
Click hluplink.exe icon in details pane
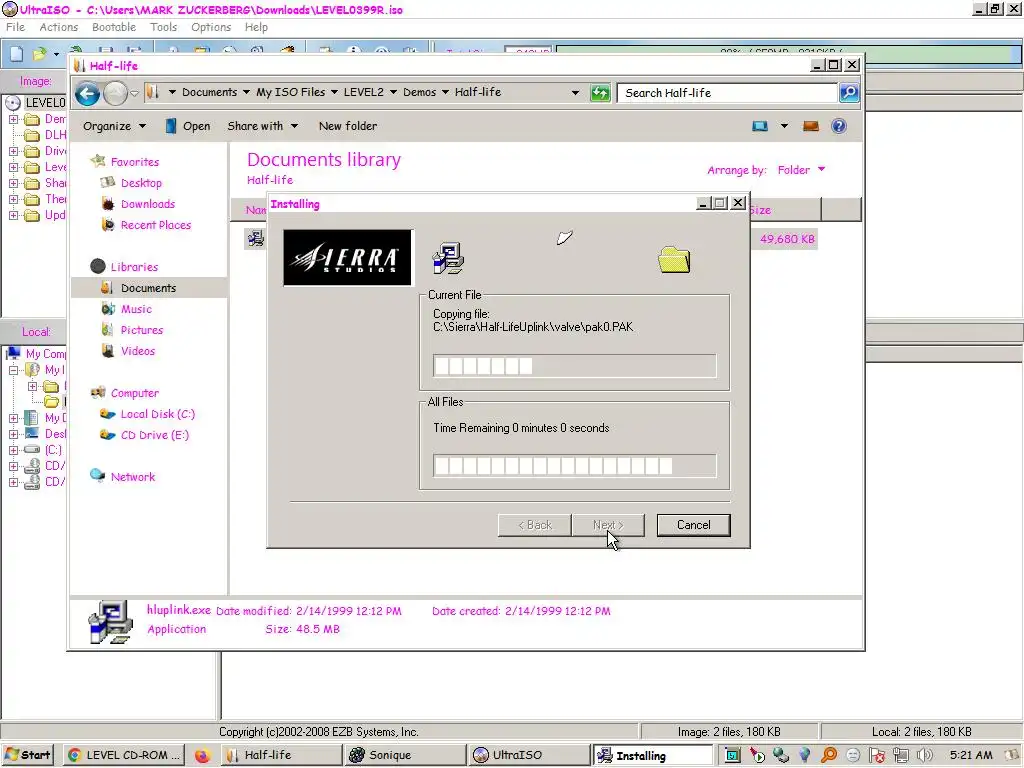click(110, 621)
